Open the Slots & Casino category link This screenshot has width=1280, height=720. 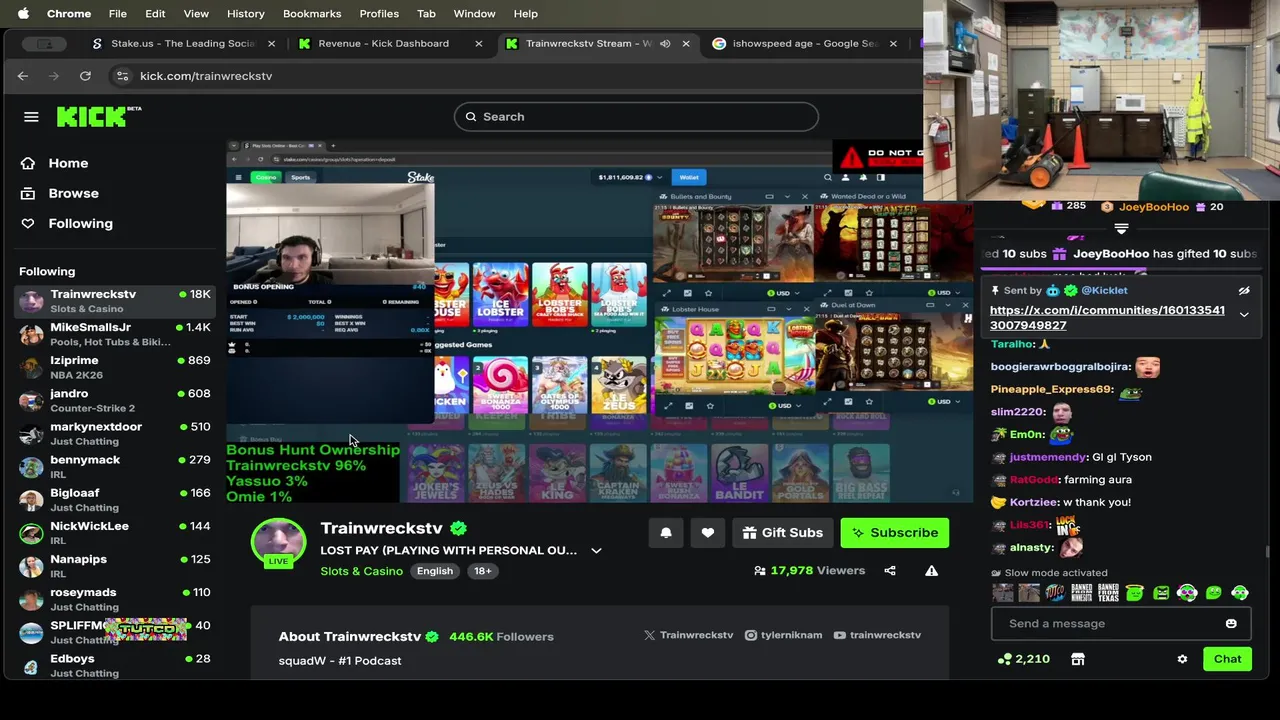[x=361, y=571]
